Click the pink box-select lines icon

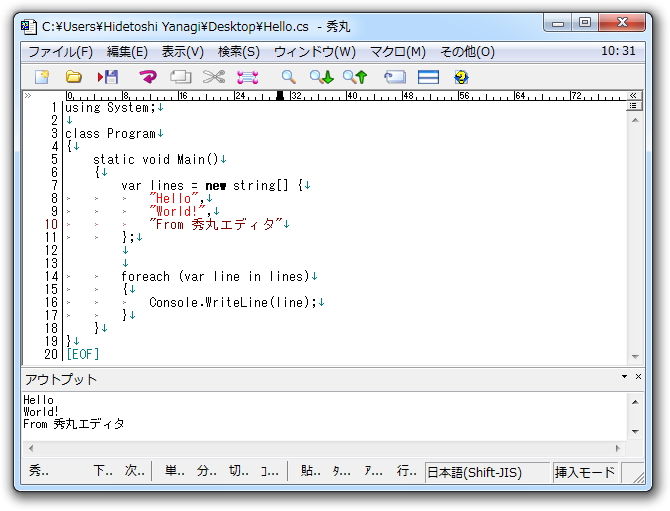pos(247,77)
